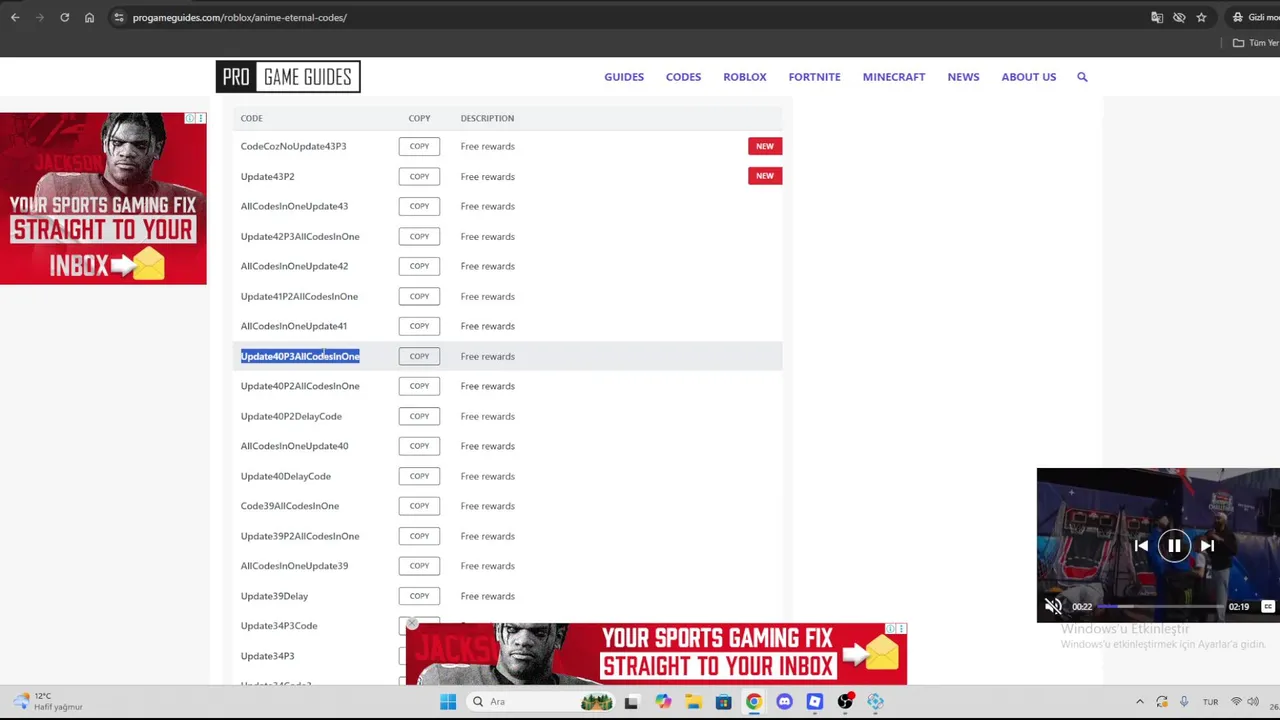Copy the Update39P2AllCodesInOne code
This screenshot has width=1280, height=720.
[419, 536]
